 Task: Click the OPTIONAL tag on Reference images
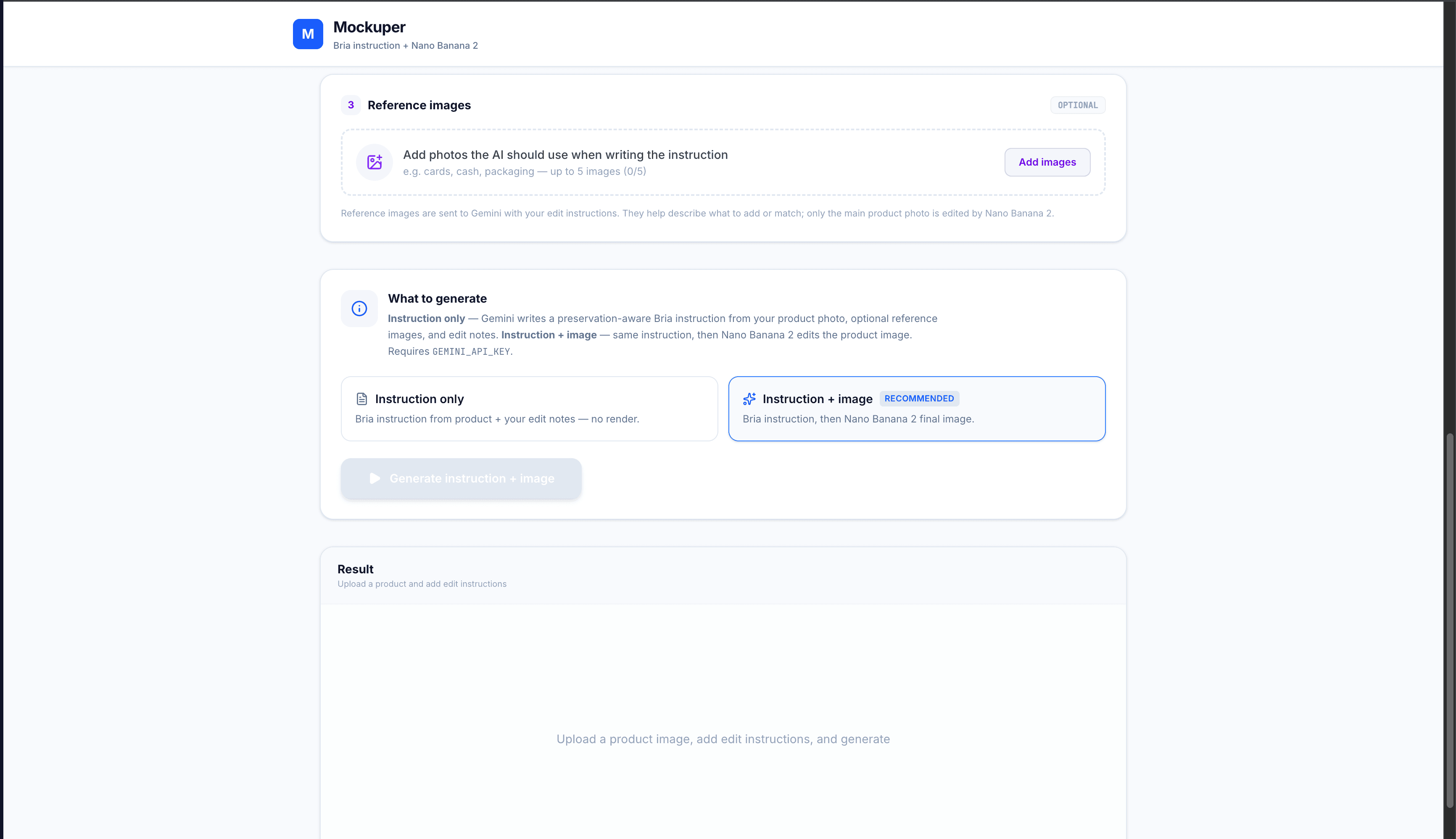coord(1077,105)
